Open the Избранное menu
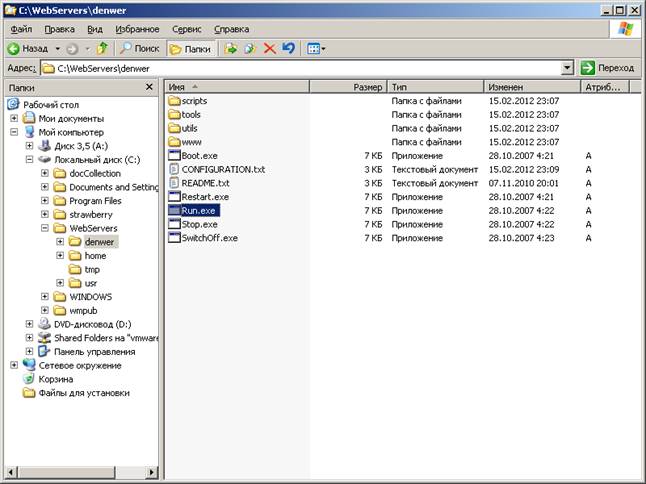This screenshot has height=484, width=646. [137, 29]
